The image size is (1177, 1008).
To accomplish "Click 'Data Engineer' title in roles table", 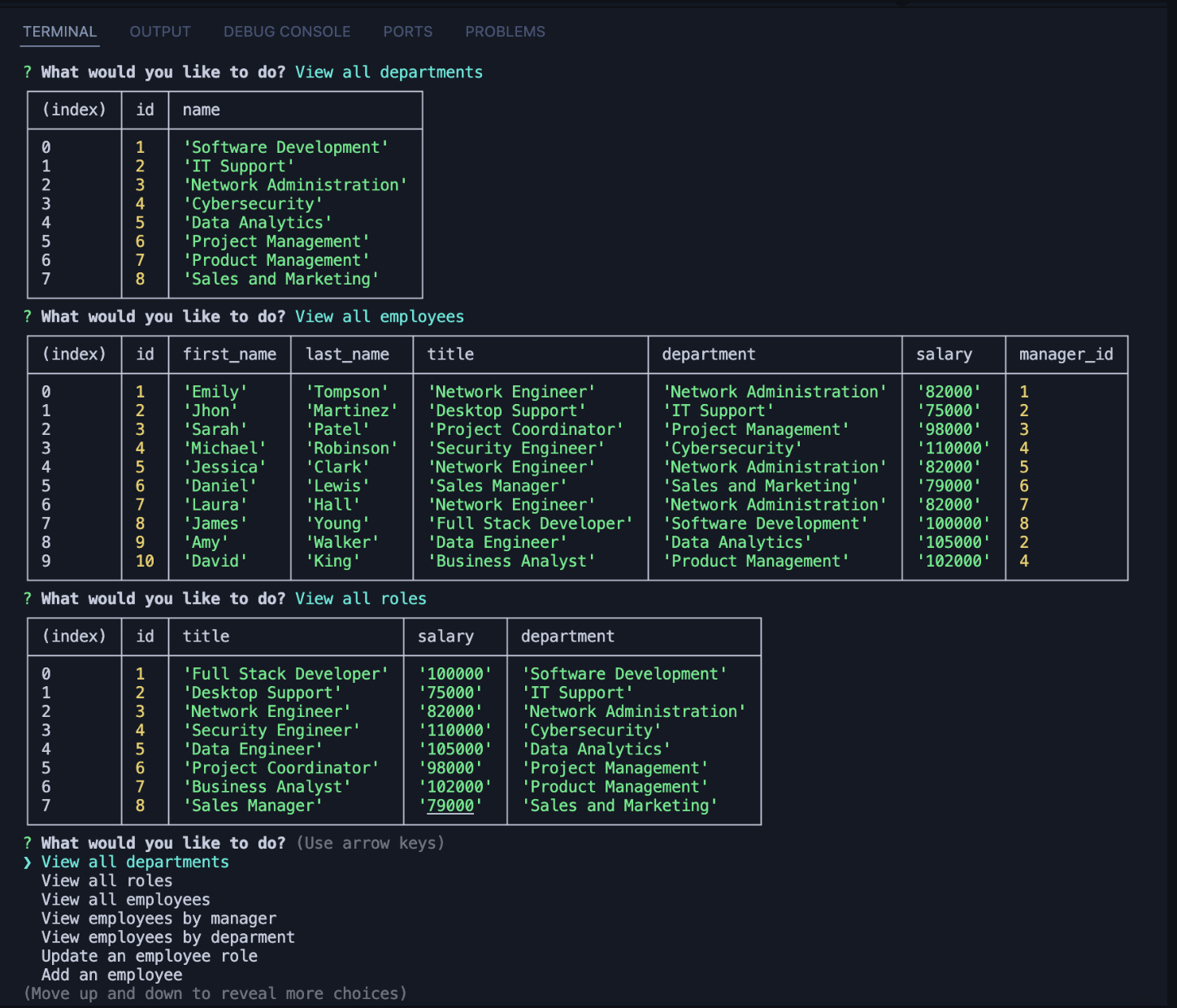I will (x=252, y=749).
